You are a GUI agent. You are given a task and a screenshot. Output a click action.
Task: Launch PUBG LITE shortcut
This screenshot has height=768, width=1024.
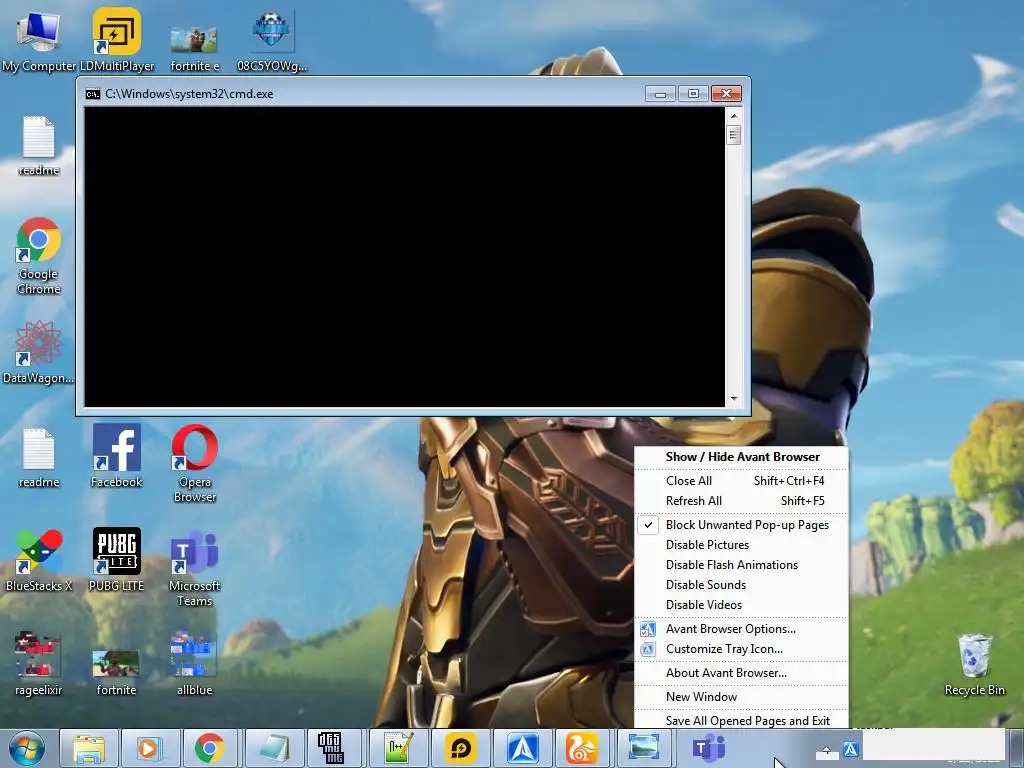click(x=116, y=560)
